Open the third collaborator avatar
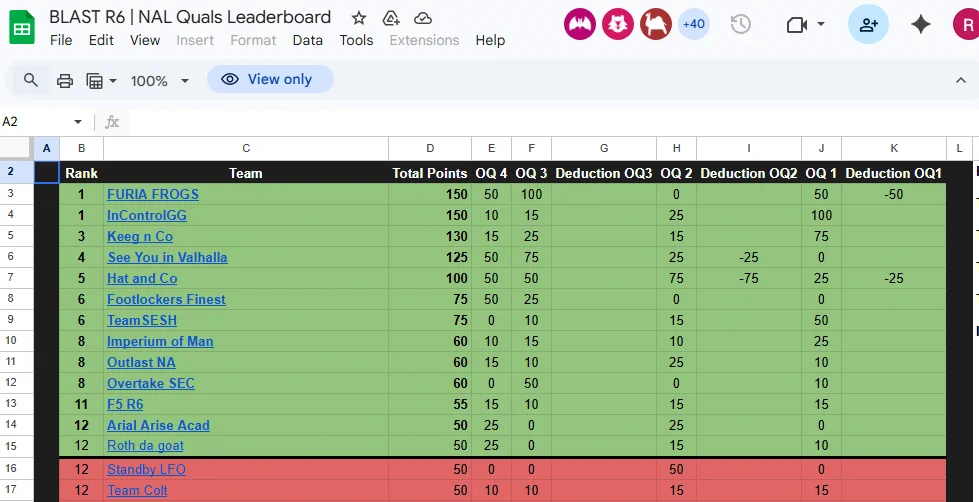 [656, 24]
